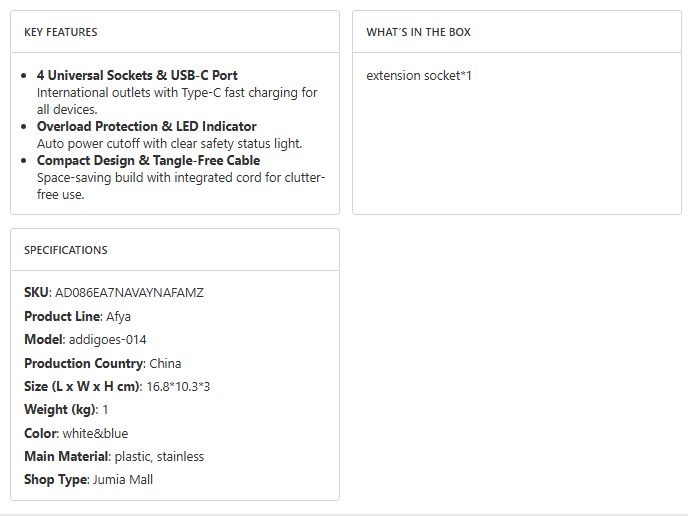
Task: Click the SPECIFICATIONS section header
Action: 66,250
